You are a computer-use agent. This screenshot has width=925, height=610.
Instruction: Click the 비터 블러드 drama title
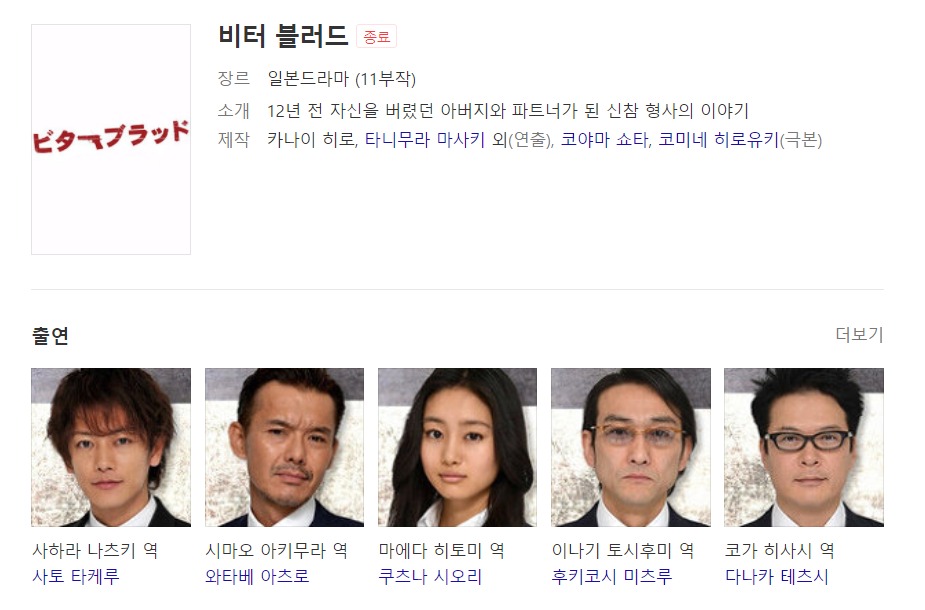(x=283, y=36)
